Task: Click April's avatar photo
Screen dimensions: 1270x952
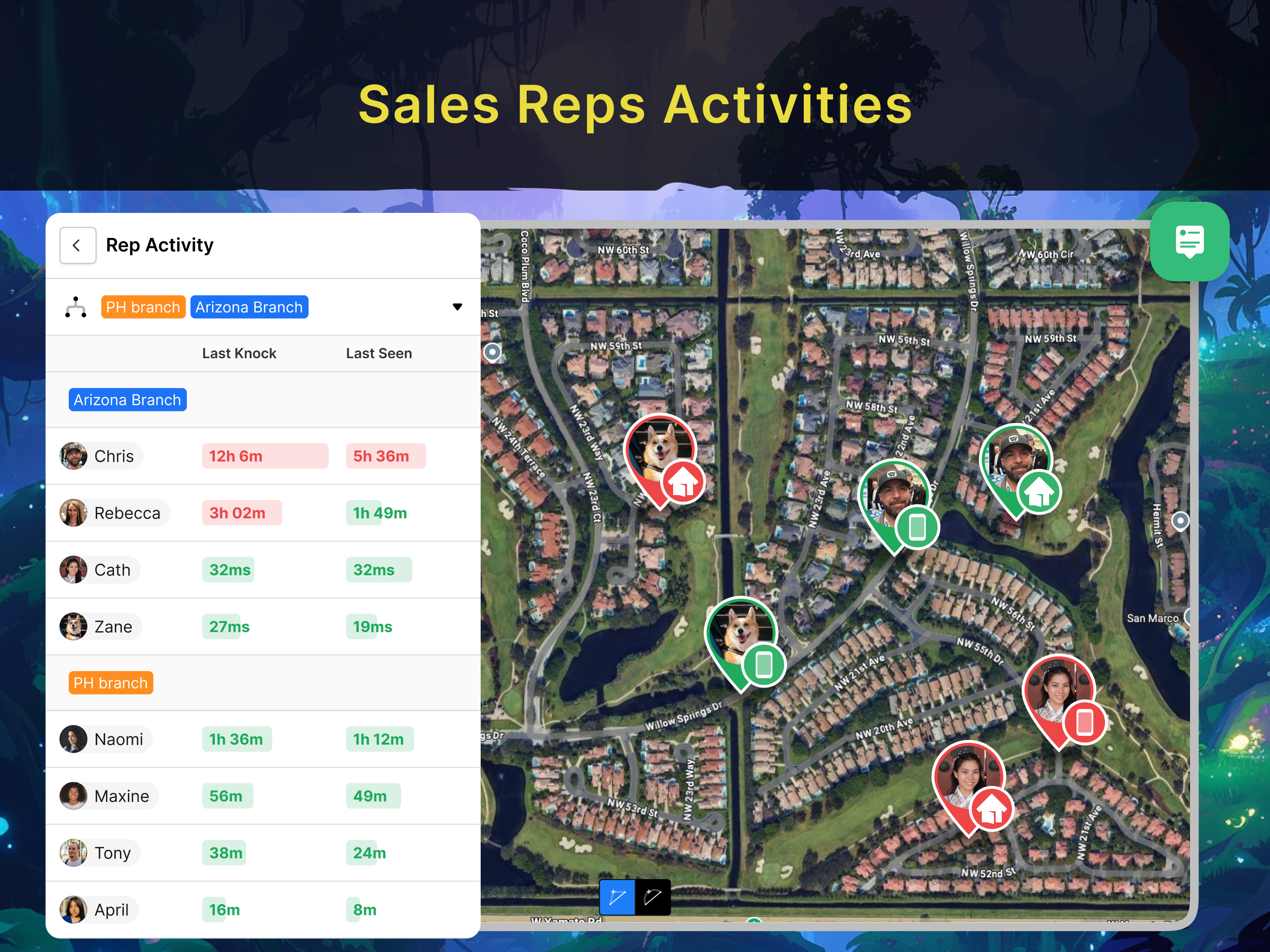Action: tap(73, 910)
